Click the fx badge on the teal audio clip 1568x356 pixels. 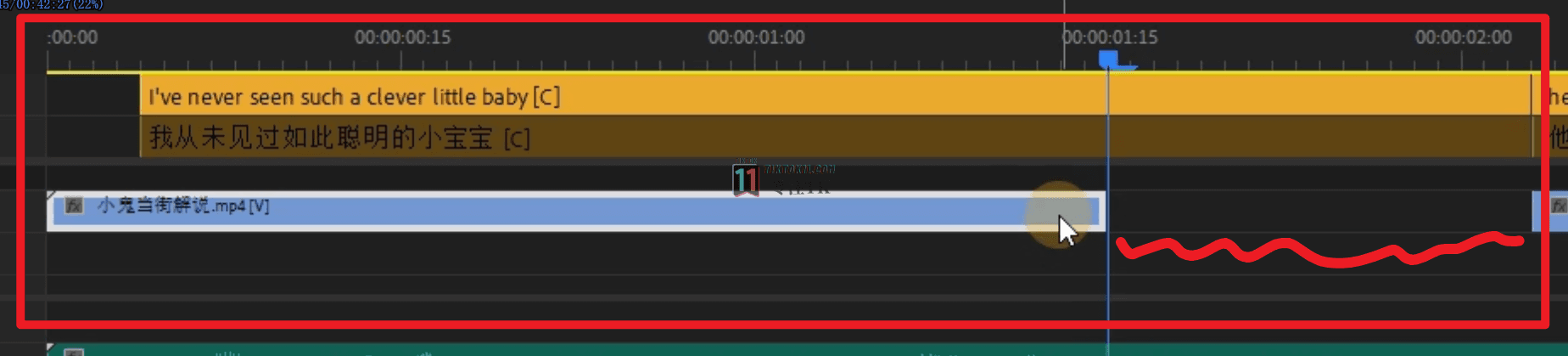click(x=74, y=352)
